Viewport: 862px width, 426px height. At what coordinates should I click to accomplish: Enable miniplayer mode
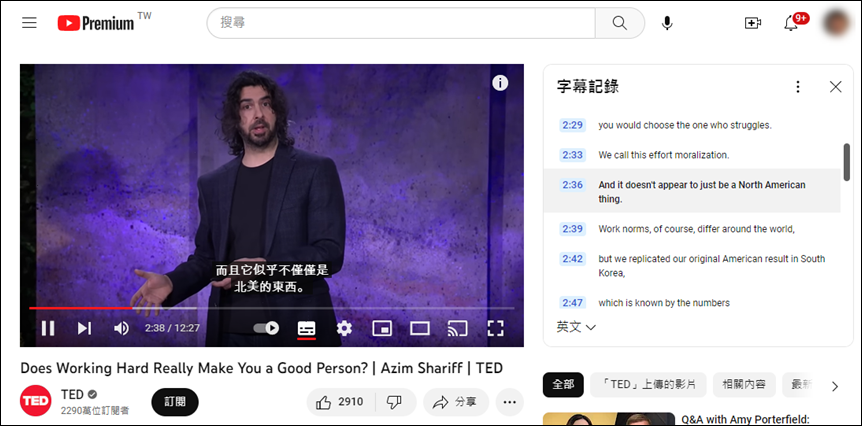[382, 329]
